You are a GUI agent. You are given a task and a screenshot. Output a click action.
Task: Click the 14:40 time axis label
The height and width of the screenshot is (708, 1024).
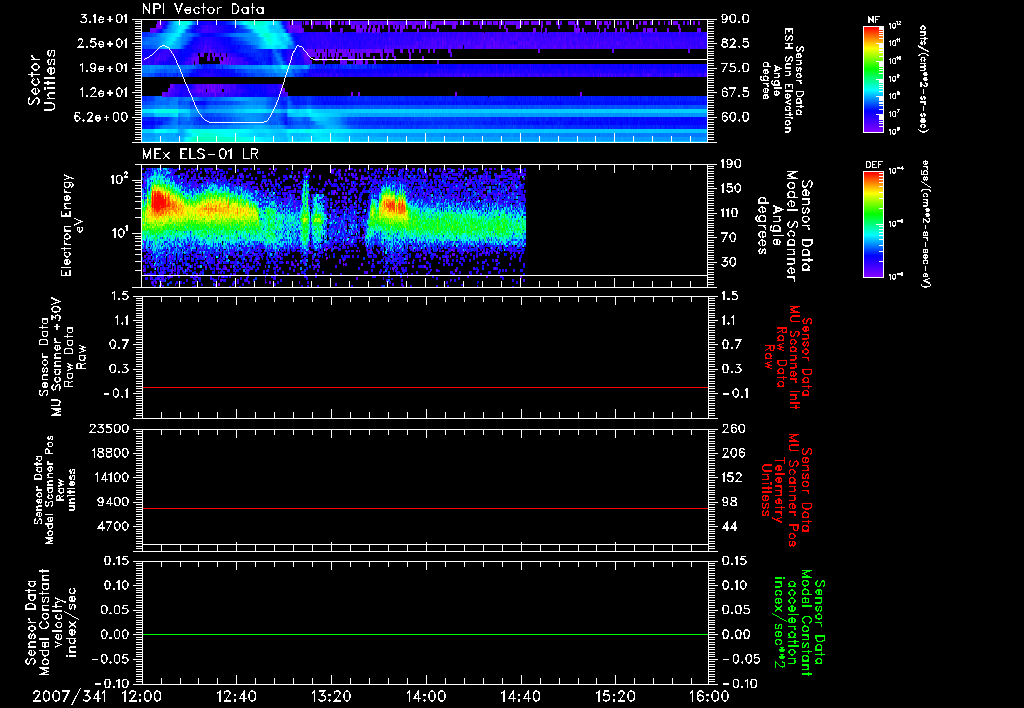point(520,696)
